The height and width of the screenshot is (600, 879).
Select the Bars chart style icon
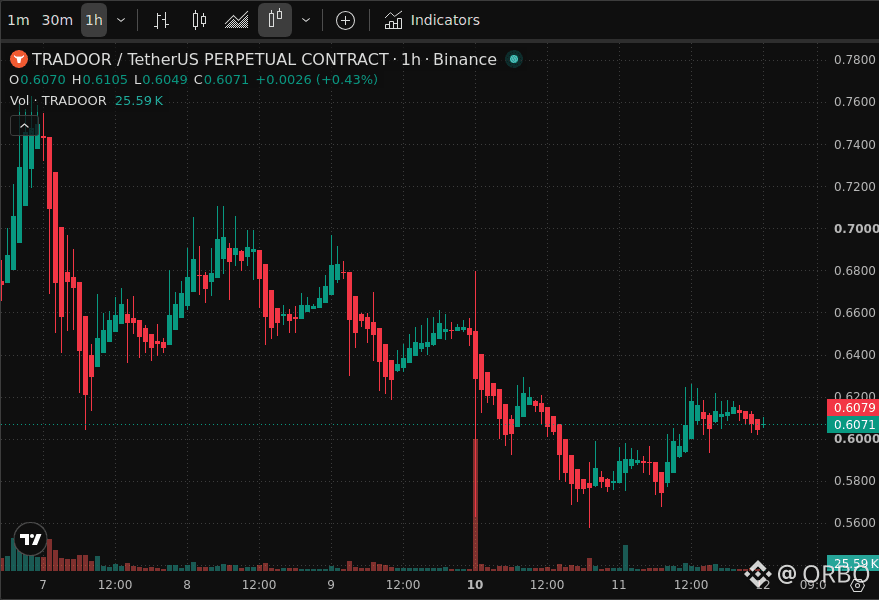pyautogui.click(x=161, y=20)
